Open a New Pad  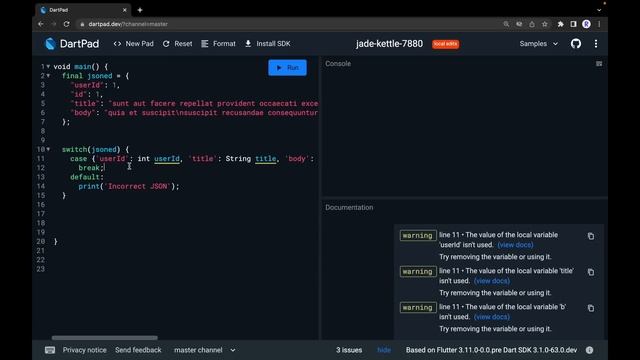point(133,44)
